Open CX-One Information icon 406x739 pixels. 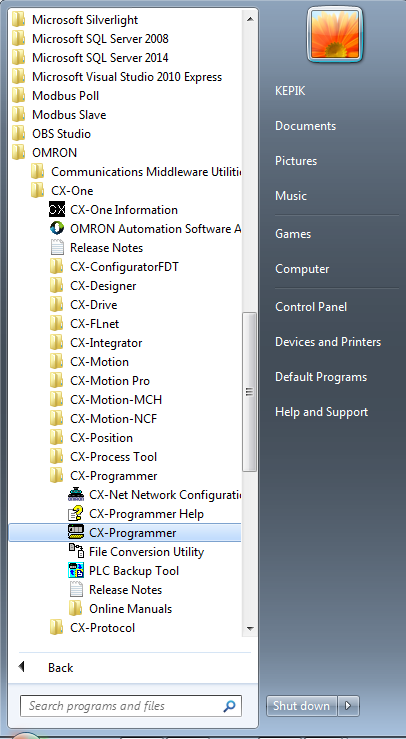57,209
